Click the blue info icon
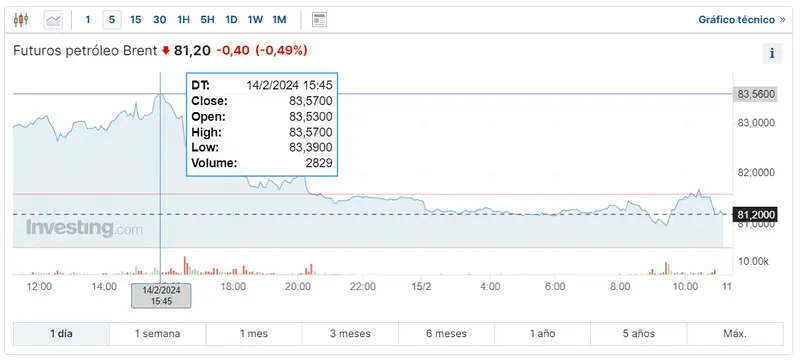 [772, 53]
